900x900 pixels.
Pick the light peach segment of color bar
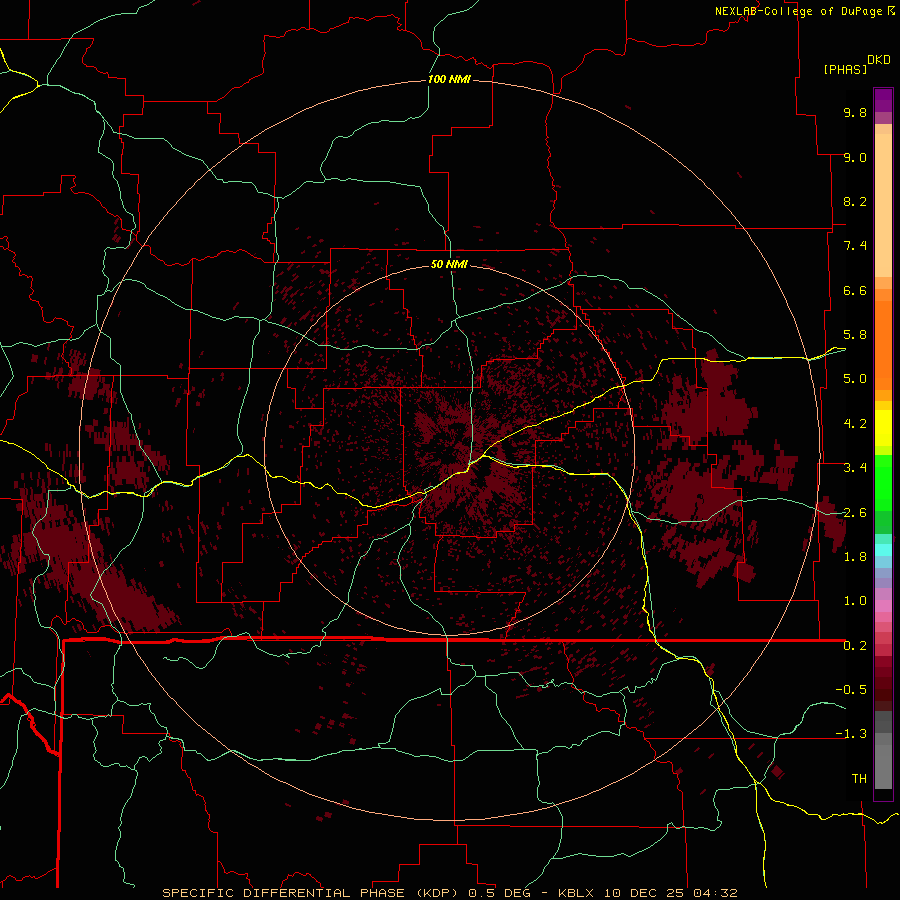[883, 205]
